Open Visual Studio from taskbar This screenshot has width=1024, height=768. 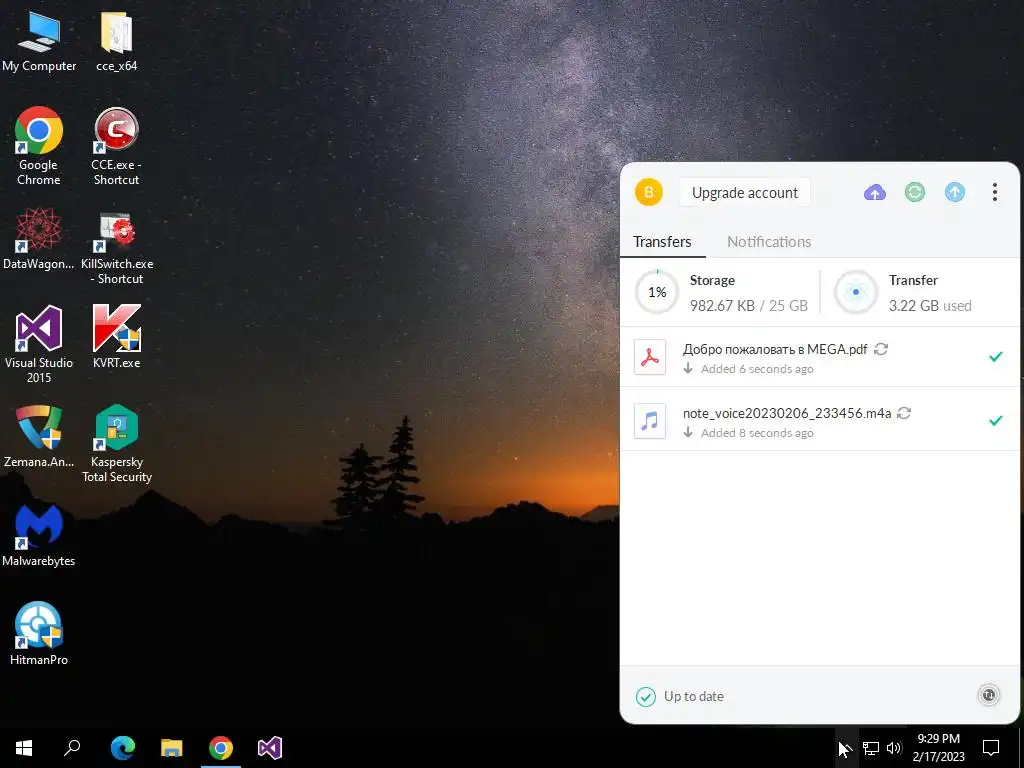(x=270, y=748)
